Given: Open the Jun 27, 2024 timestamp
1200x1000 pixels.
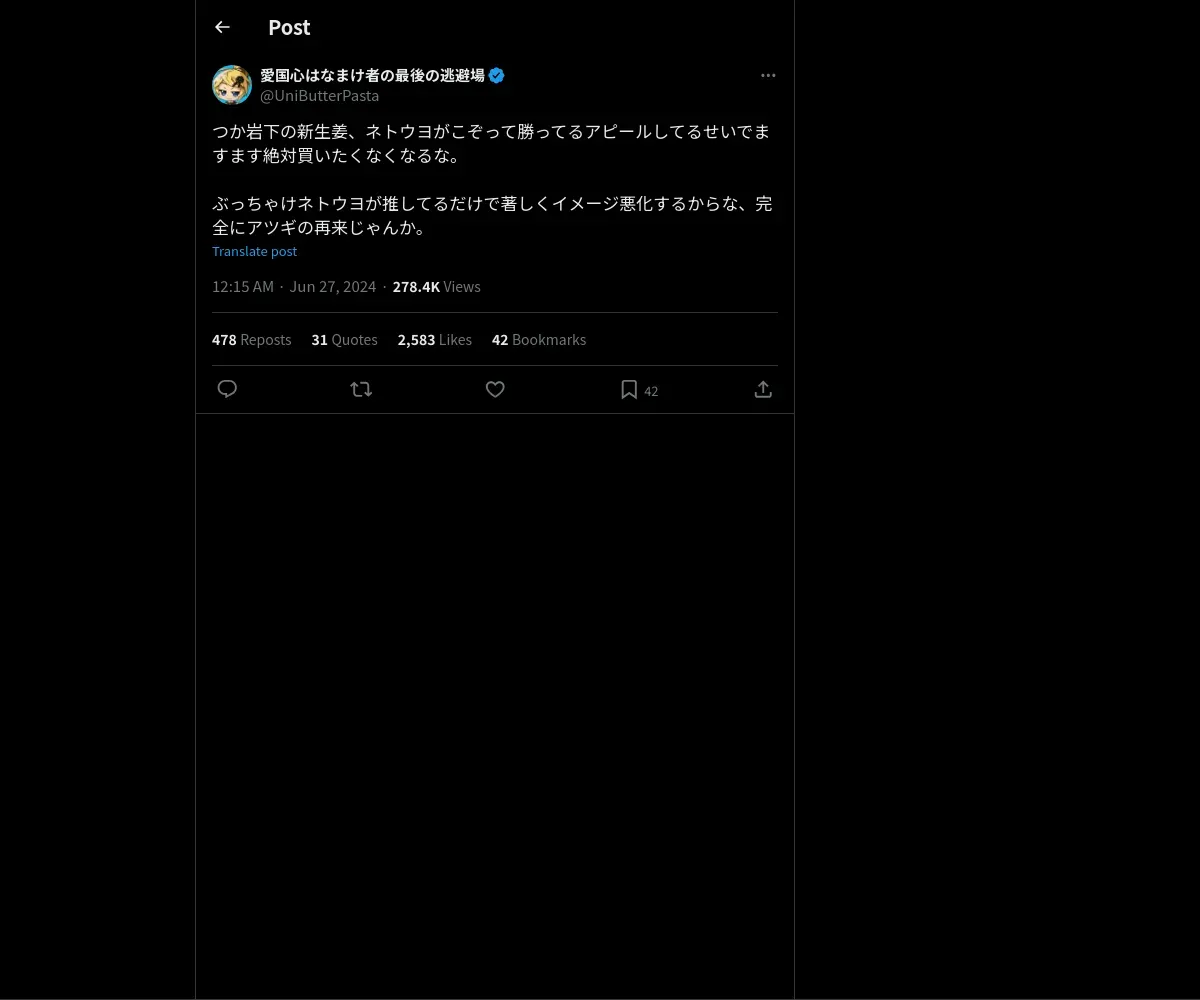Looking at the screenshot, I should (333, 286).
